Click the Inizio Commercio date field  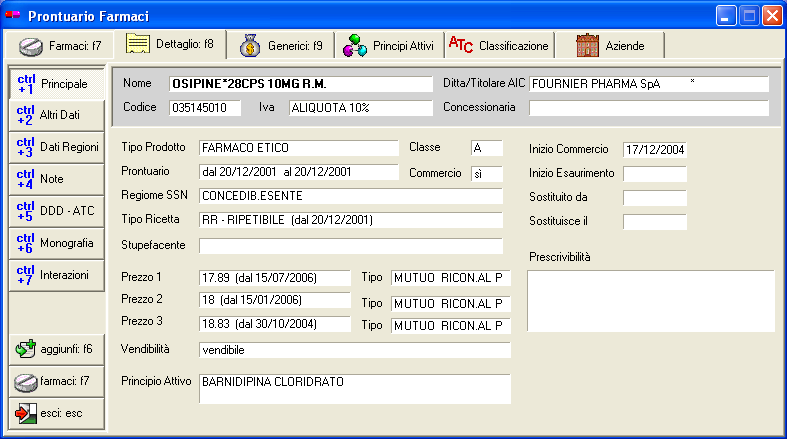pyautogui.click(x=654, y=150)
